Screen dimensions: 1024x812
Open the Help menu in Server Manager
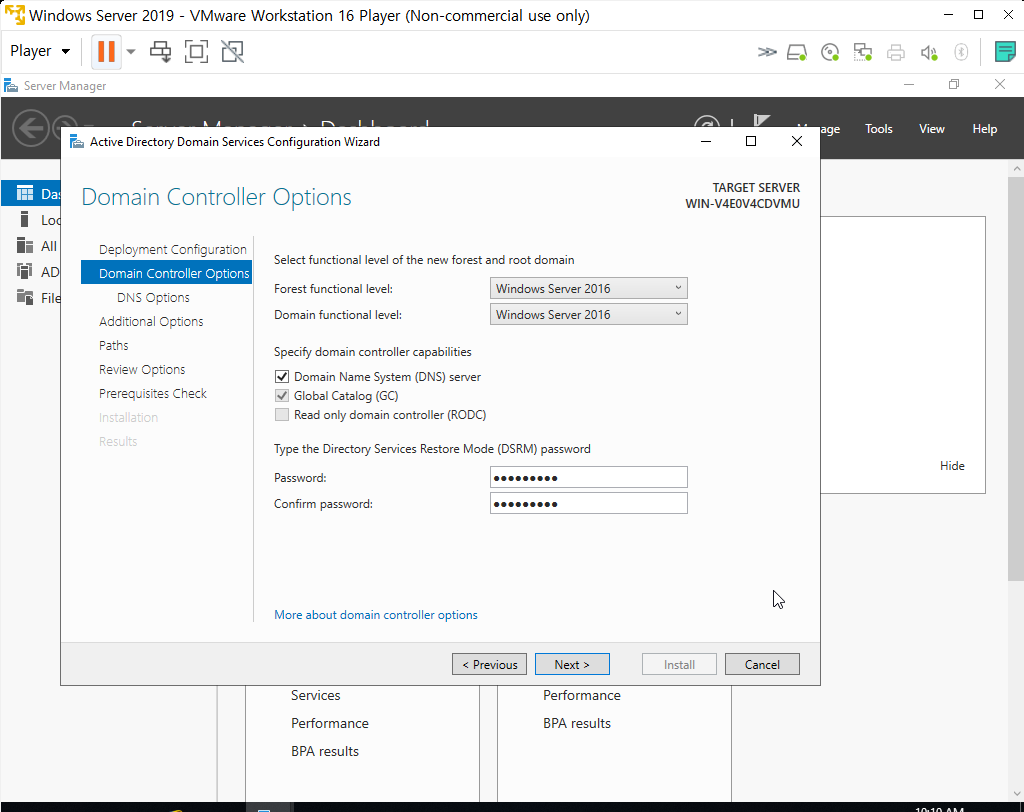pyautogui.click(x=984, y=129)
